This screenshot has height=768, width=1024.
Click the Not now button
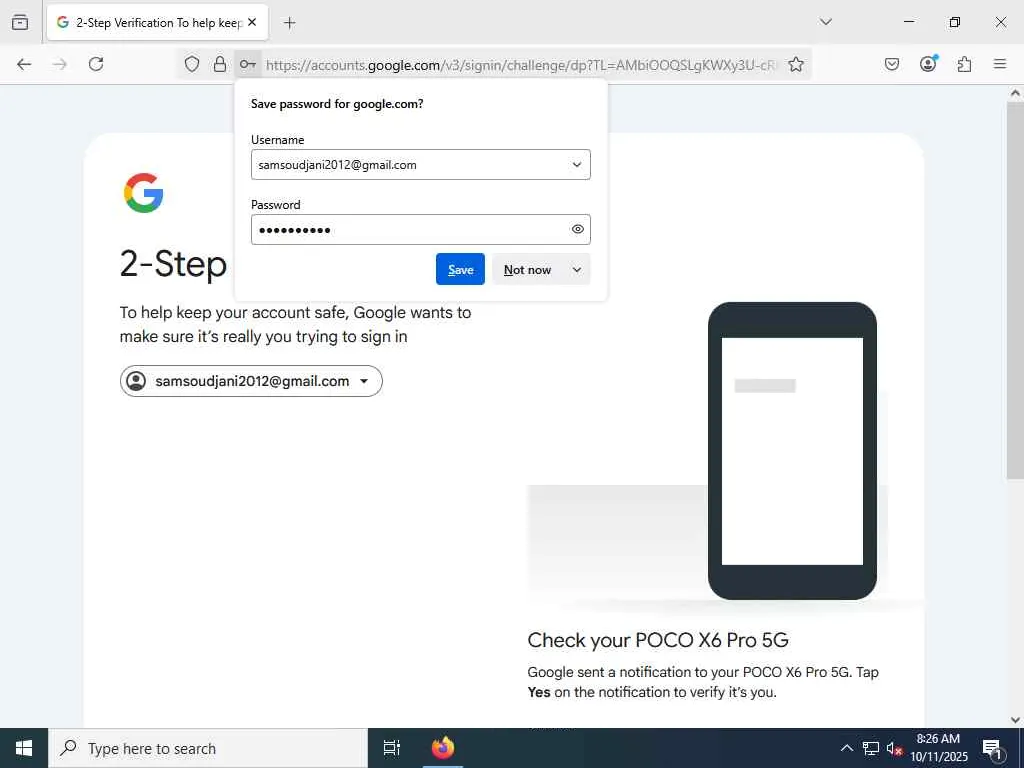528,270
